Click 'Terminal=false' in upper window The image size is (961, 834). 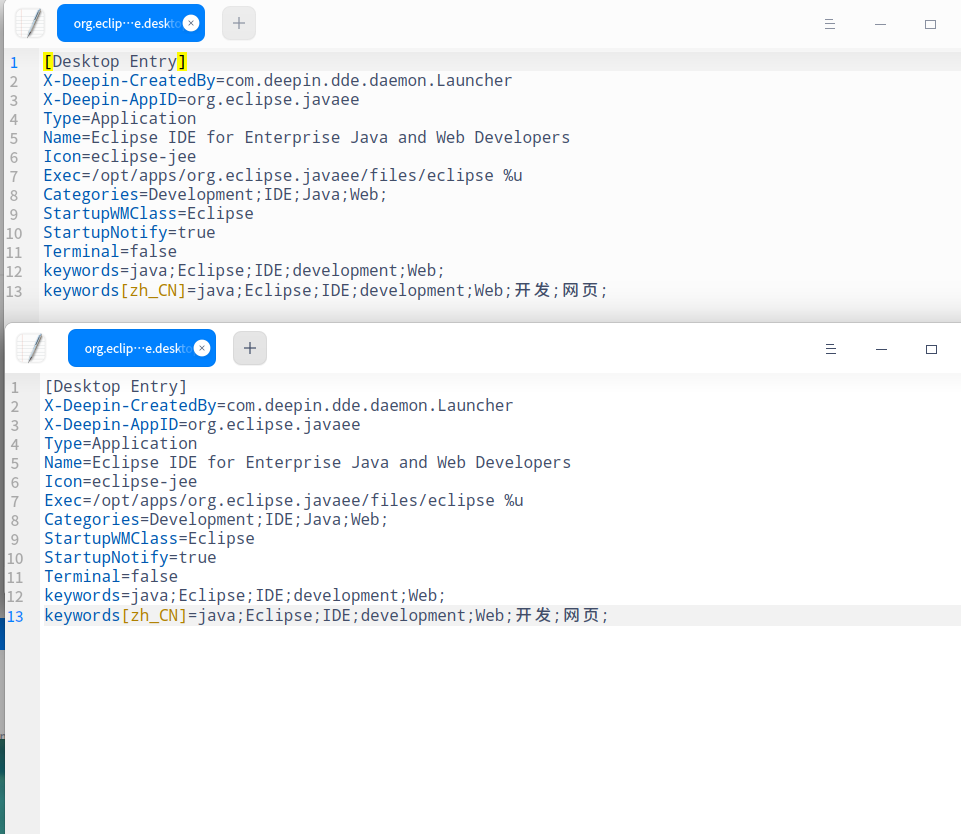(x=110, y=251)
